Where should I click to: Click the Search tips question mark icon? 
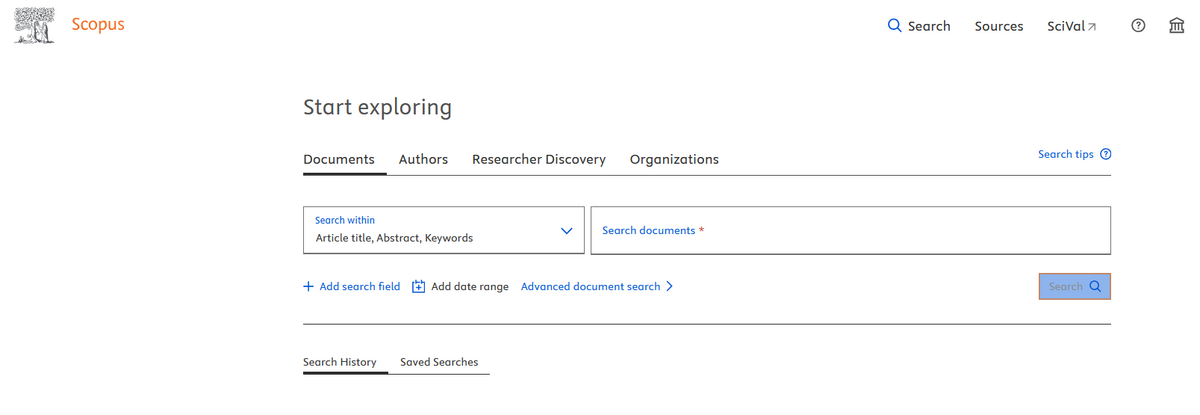click(x=1105, y=154)
